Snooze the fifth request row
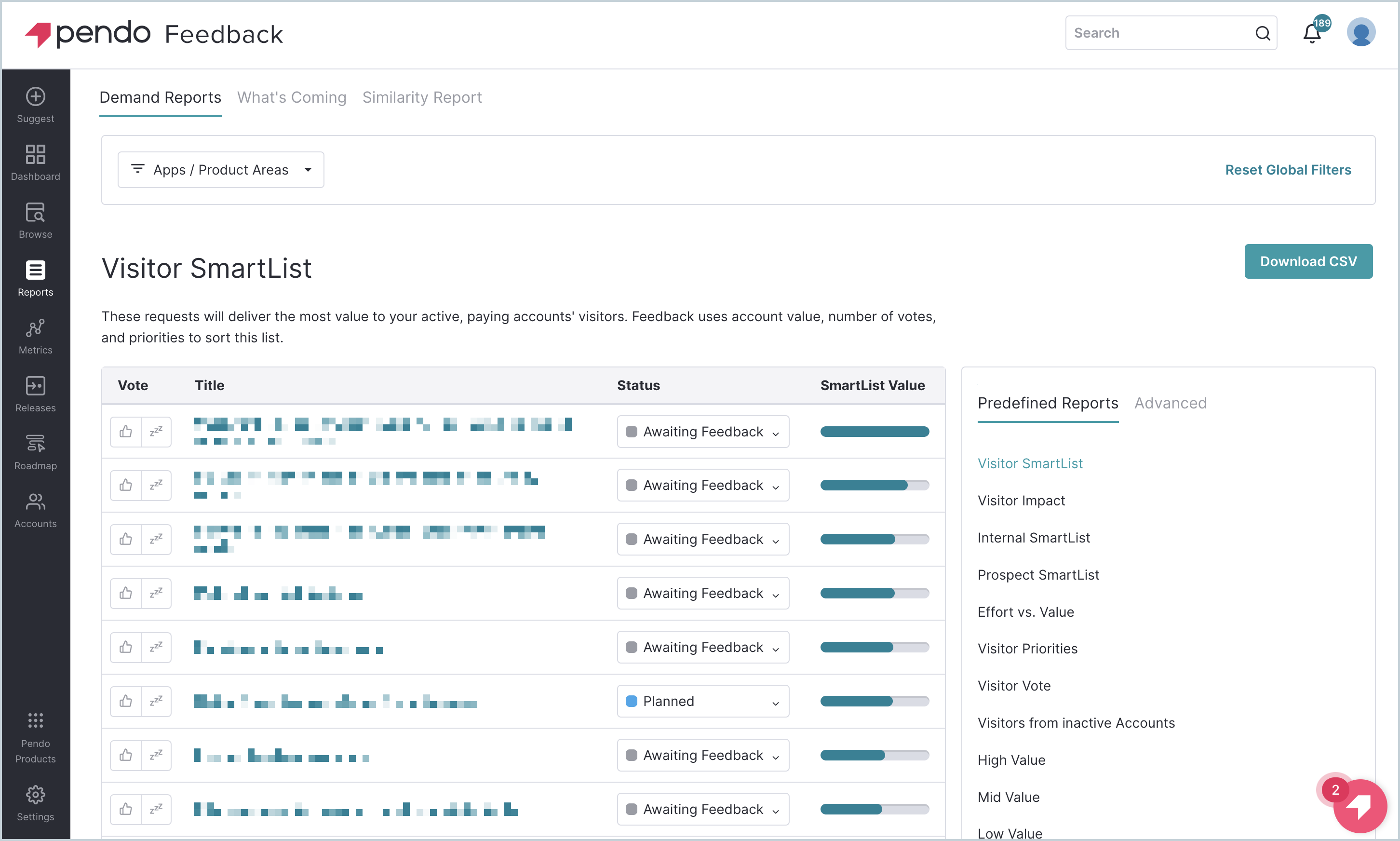The height and width of the screenshot is (841, 1400). click(x=156, y=647)
